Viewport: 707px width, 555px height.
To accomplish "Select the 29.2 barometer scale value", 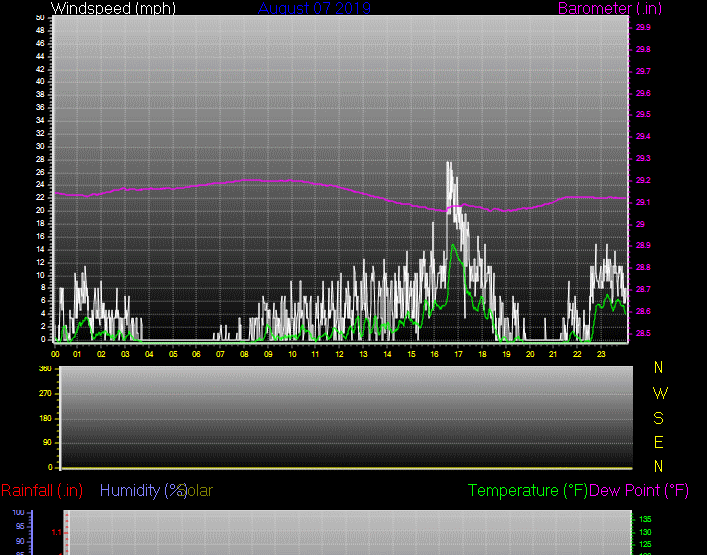I will (643, 180).
